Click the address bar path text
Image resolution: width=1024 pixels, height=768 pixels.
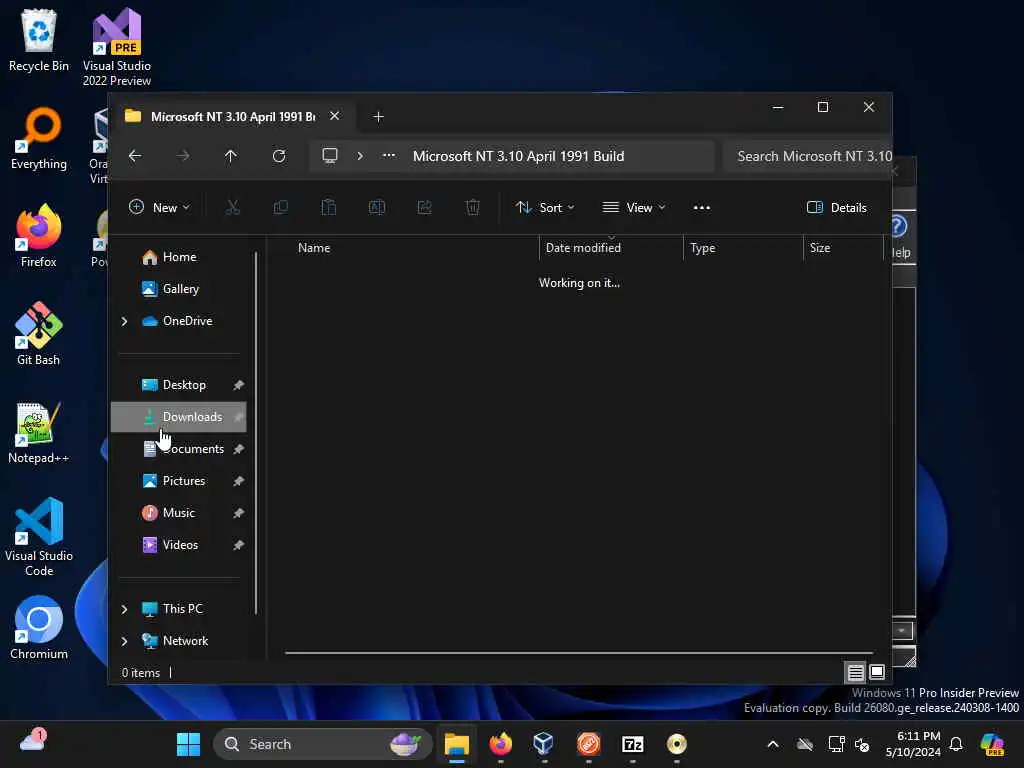519,156
